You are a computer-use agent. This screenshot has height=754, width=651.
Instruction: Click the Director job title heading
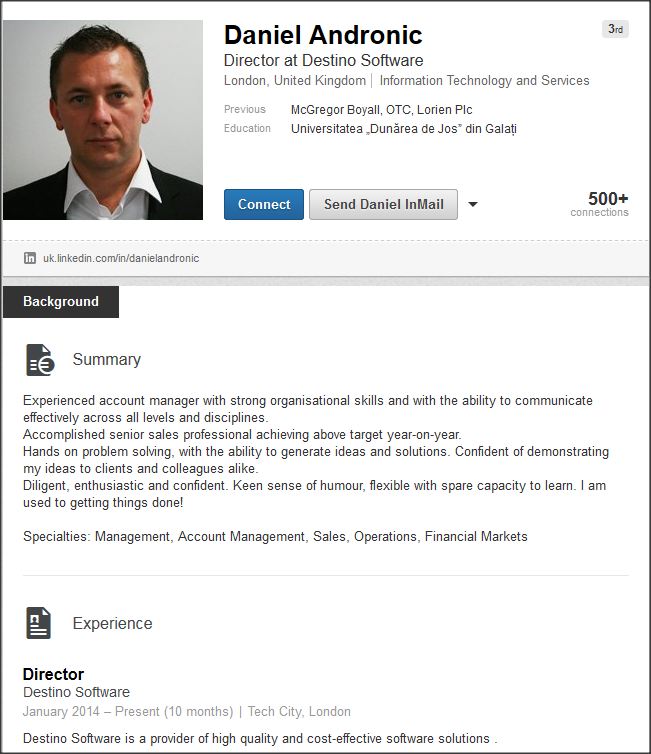tap(53, 674)
